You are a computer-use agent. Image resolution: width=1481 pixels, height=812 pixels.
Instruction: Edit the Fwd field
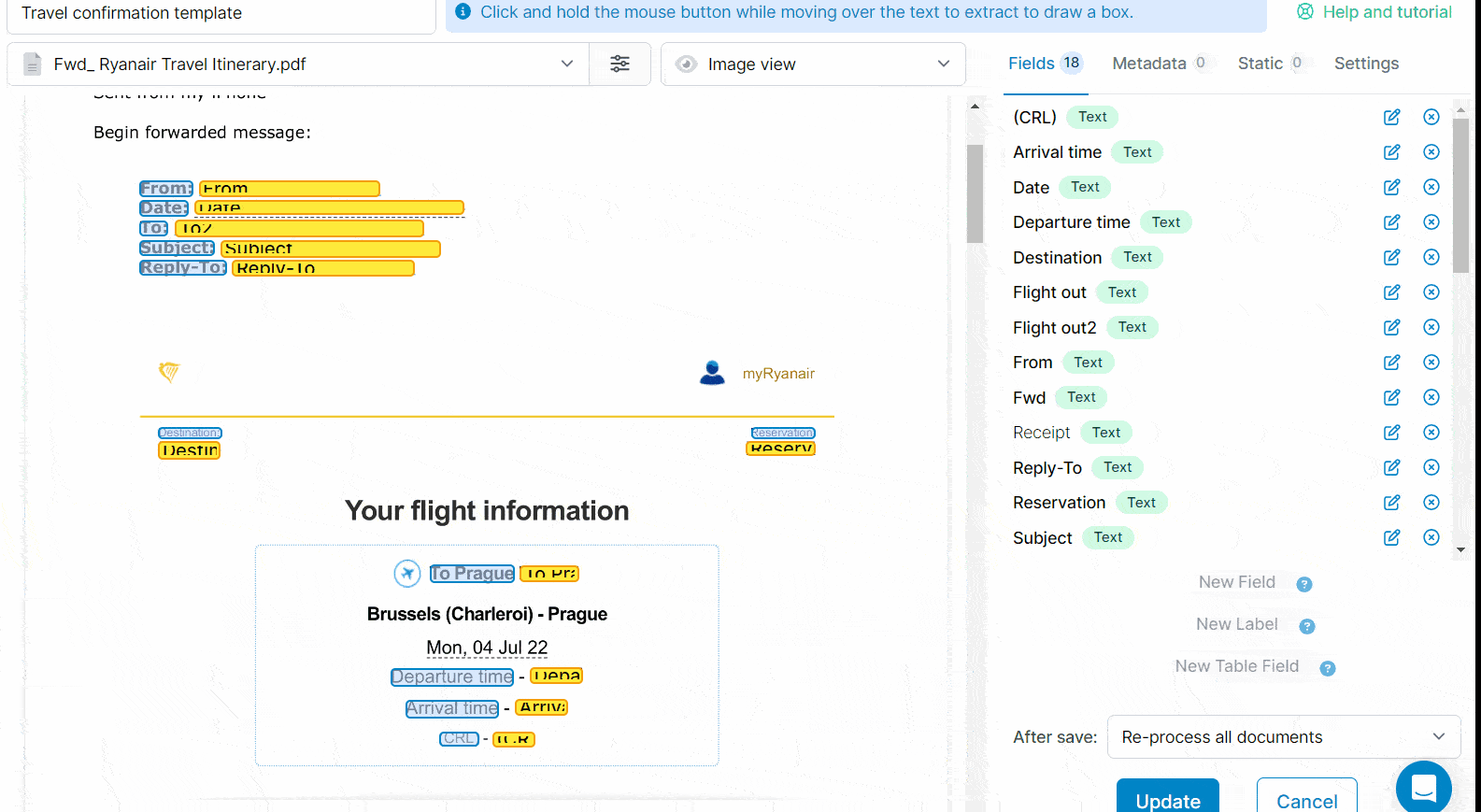coord(1391,397)
